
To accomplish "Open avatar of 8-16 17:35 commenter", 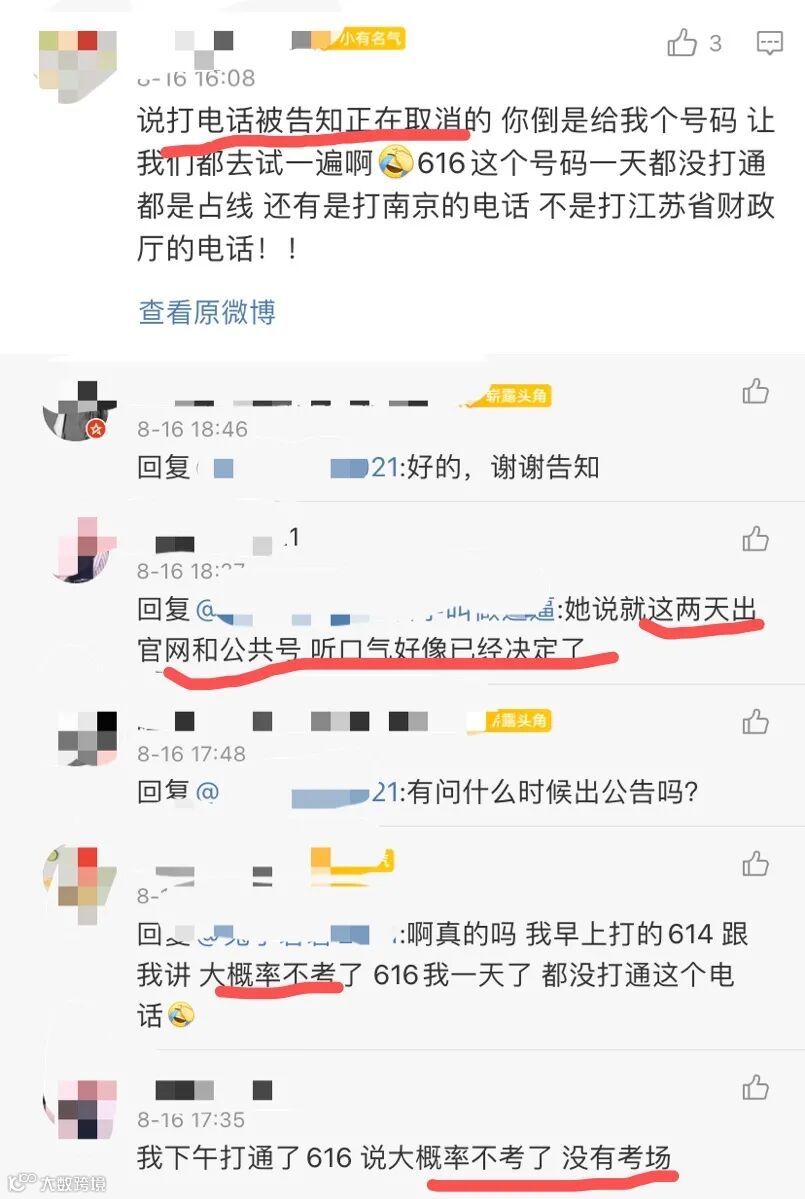I will [87, 1109].
